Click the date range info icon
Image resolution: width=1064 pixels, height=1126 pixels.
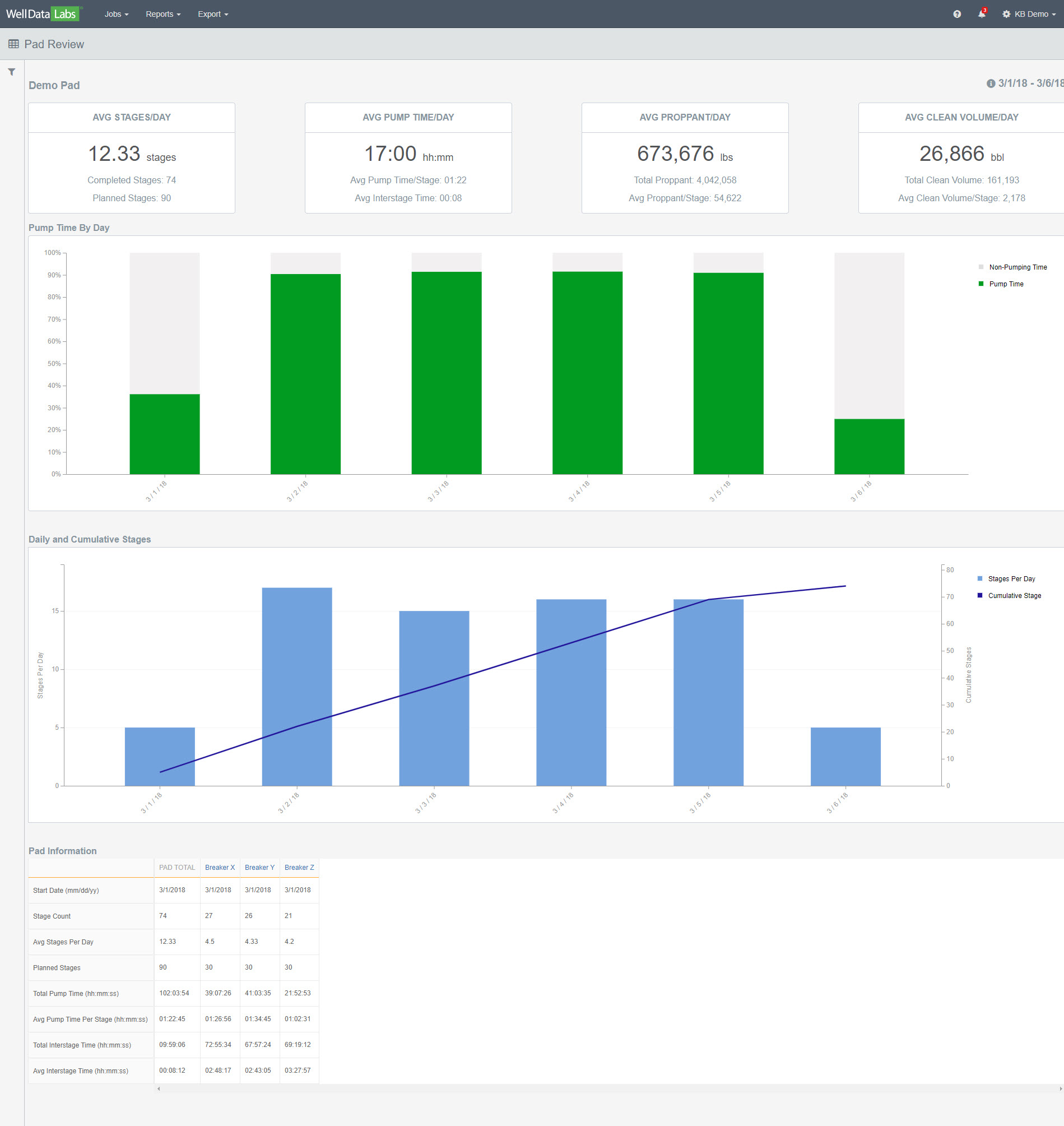pos(991,84)
